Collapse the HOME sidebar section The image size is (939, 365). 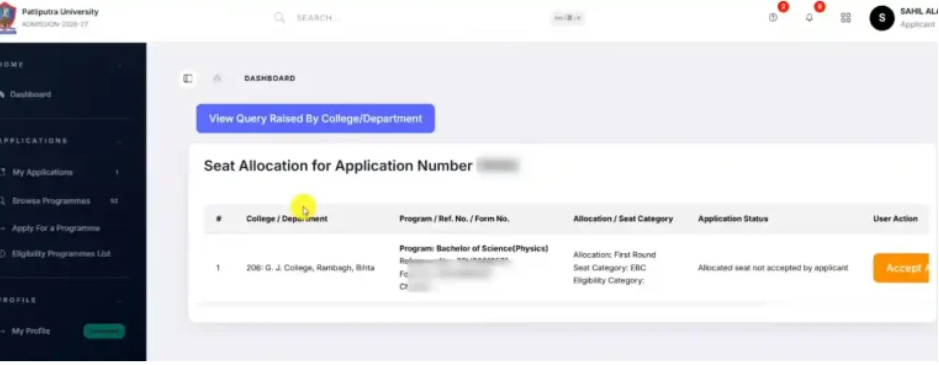(120, 65)
